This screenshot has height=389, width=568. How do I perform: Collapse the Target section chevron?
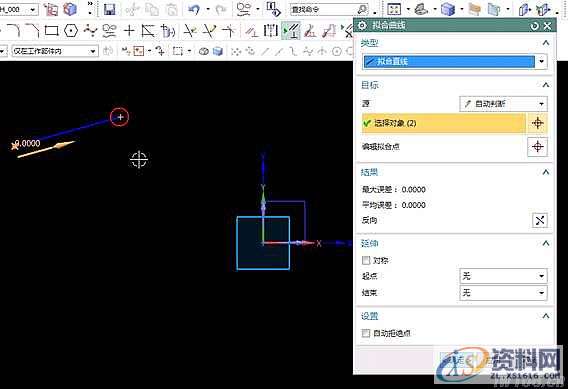coord(546,85)
